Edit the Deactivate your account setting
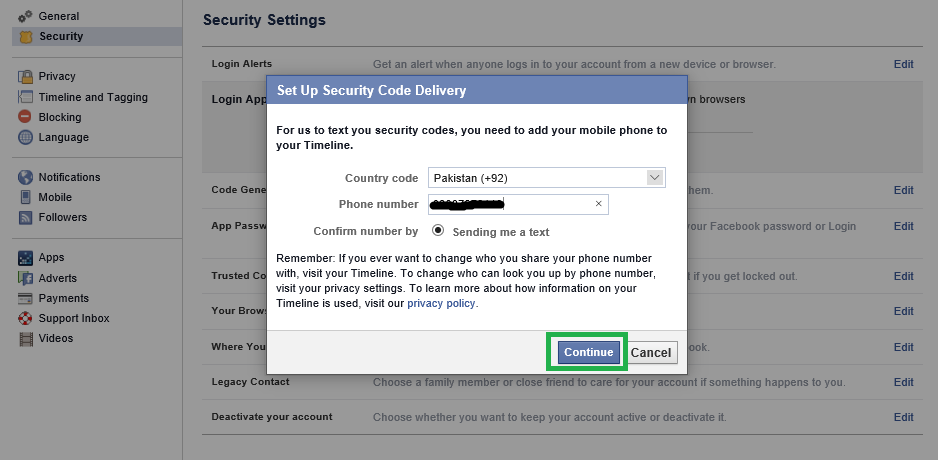The width and height of the screenshot is (938, 460). pos(903,417)
